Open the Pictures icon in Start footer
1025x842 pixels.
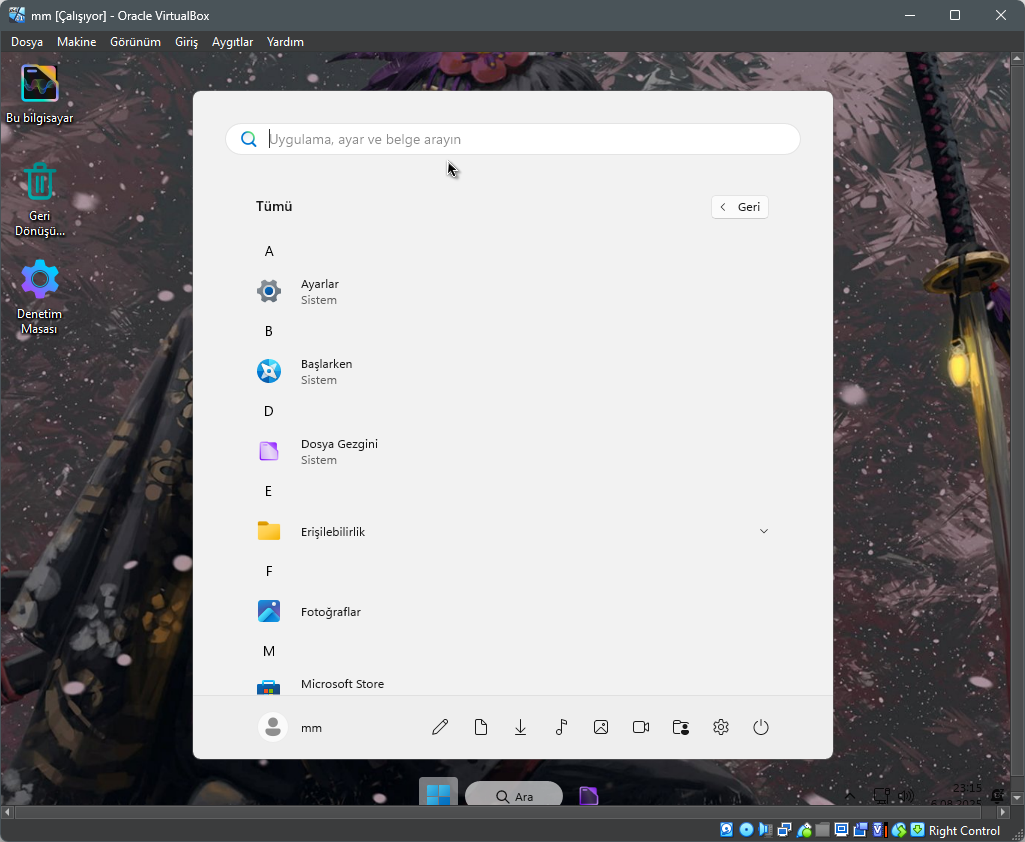(601, 727)
